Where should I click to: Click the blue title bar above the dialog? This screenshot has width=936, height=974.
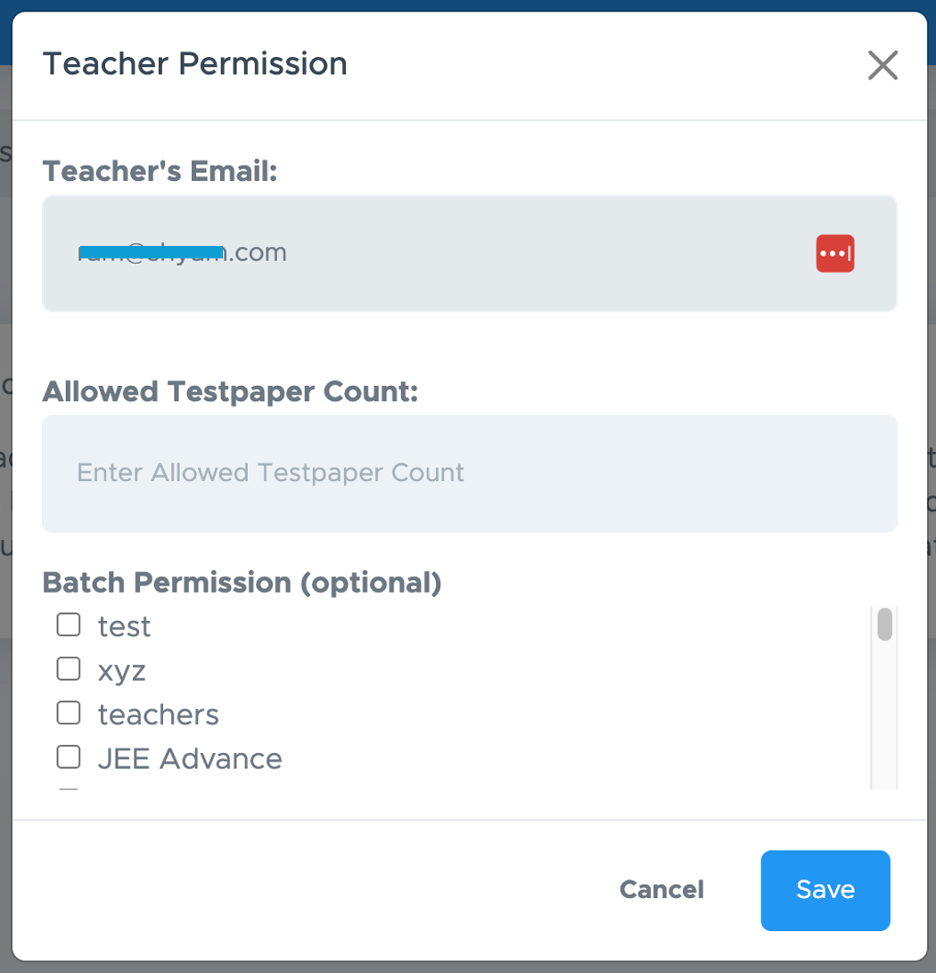(468, 6)
